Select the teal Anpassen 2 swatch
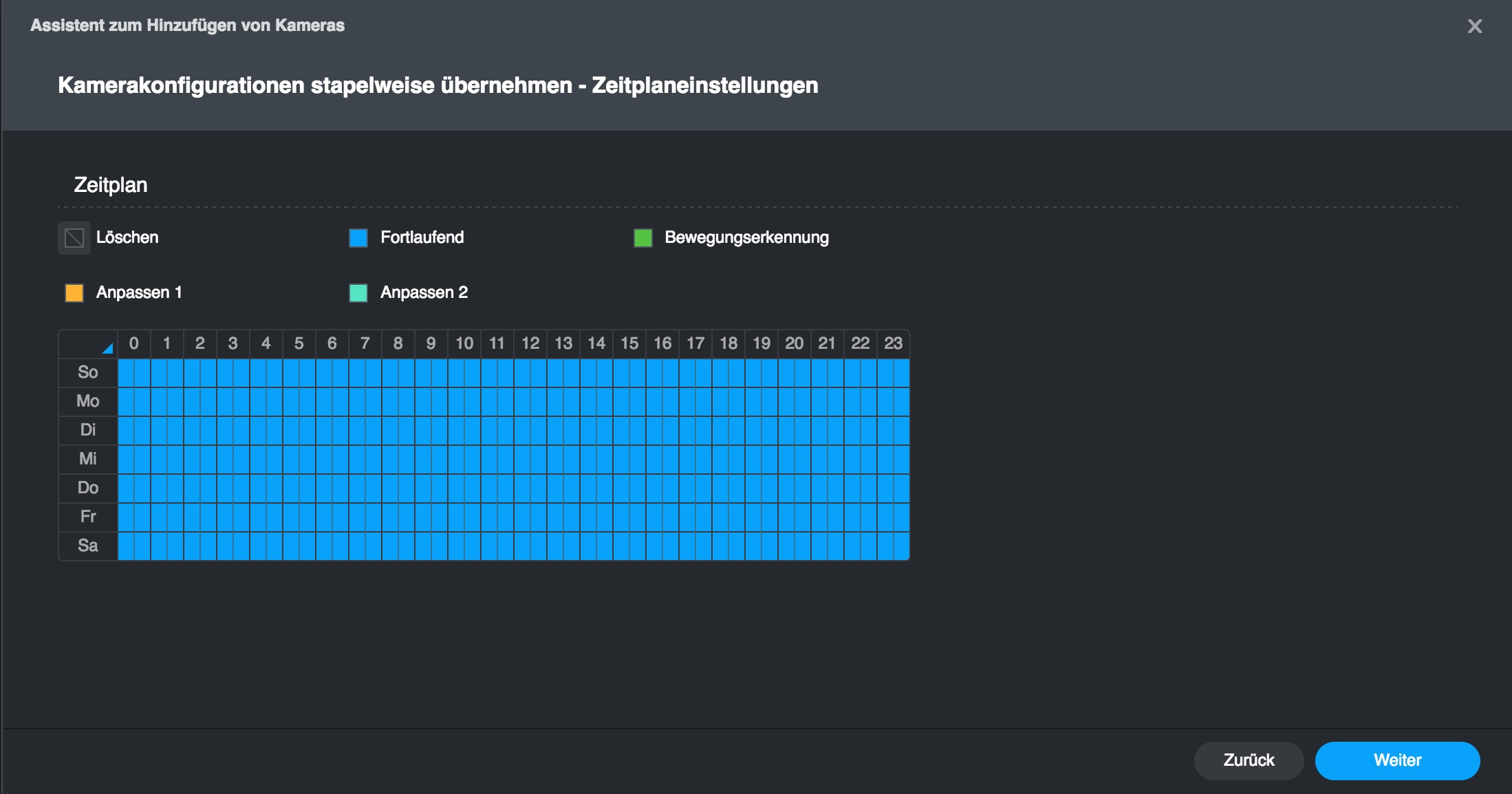 tap(358, 293)
